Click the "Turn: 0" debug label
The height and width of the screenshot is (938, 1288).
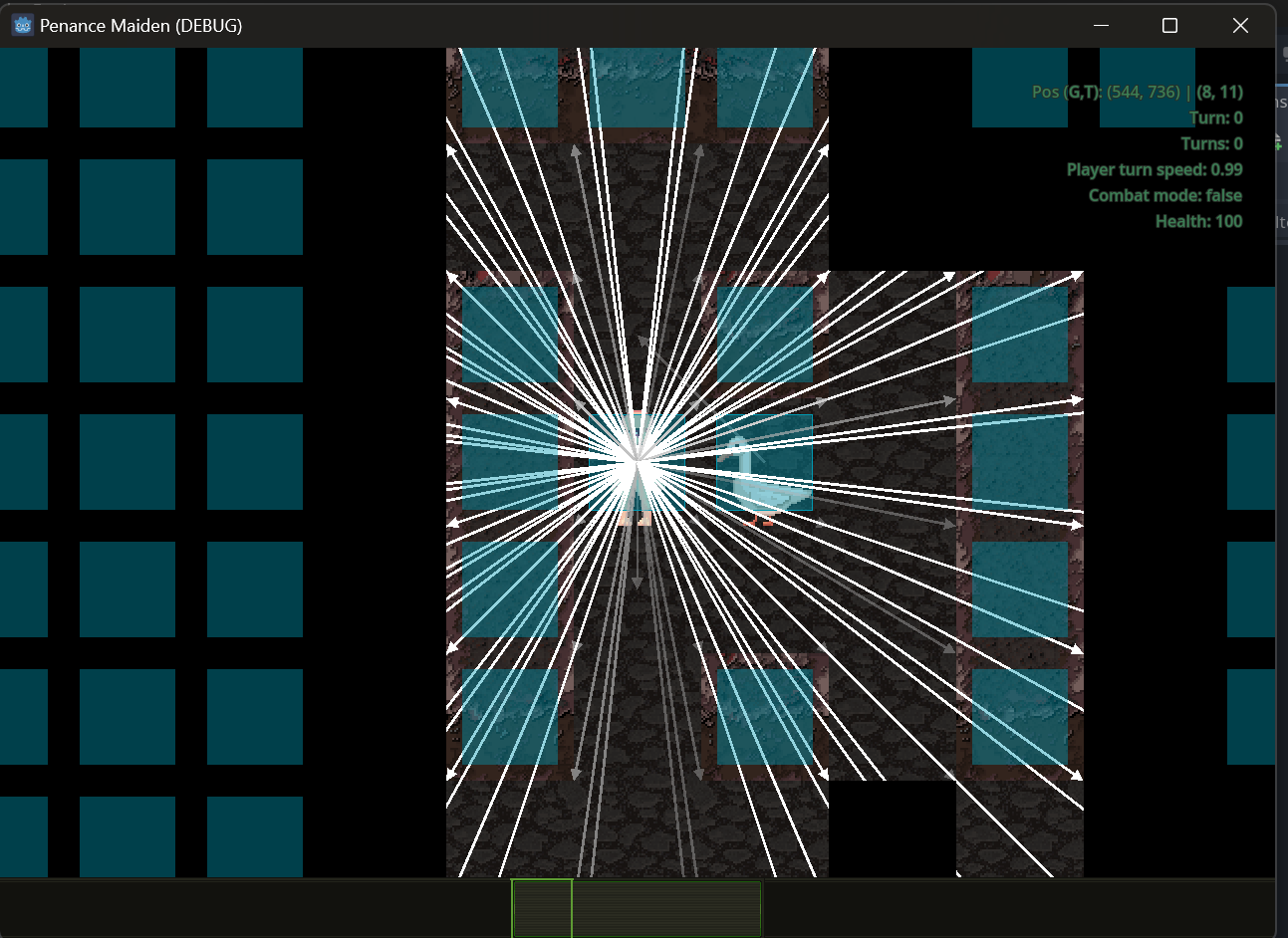1215,117
